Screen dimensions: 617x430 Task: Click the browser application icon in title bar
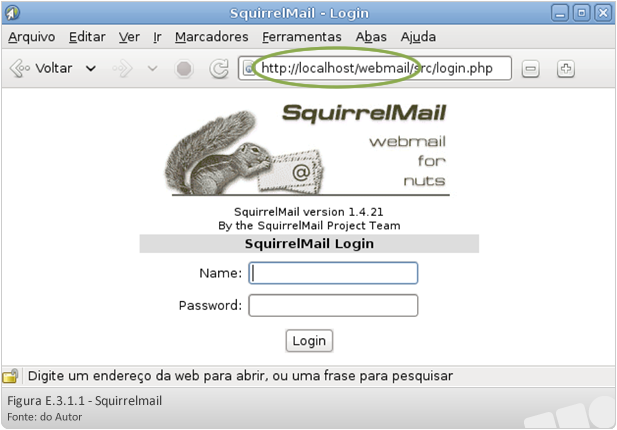click(x=13, y=13)
